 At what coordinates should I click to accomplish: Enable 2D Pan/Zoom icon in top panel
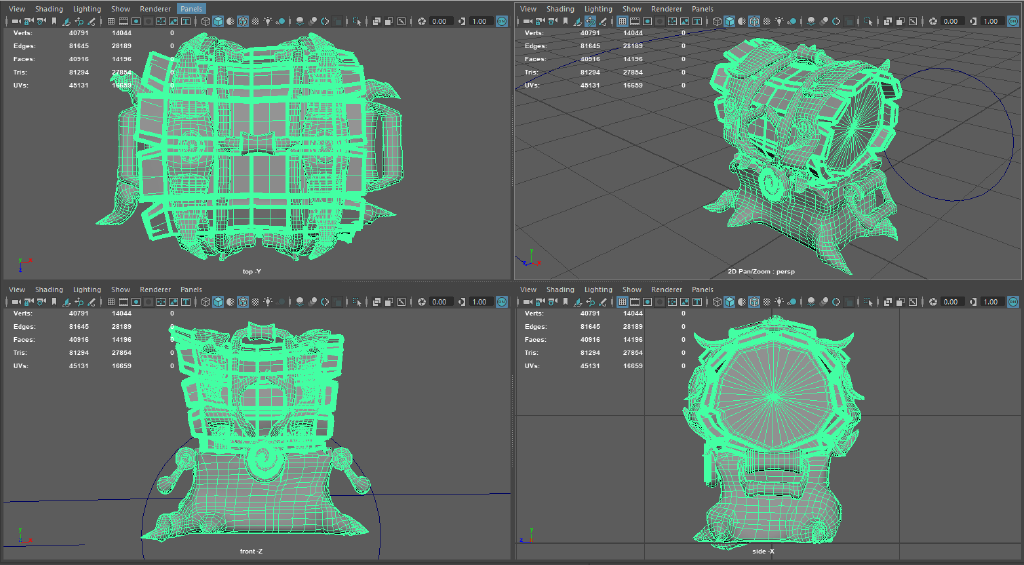(79, 21)
